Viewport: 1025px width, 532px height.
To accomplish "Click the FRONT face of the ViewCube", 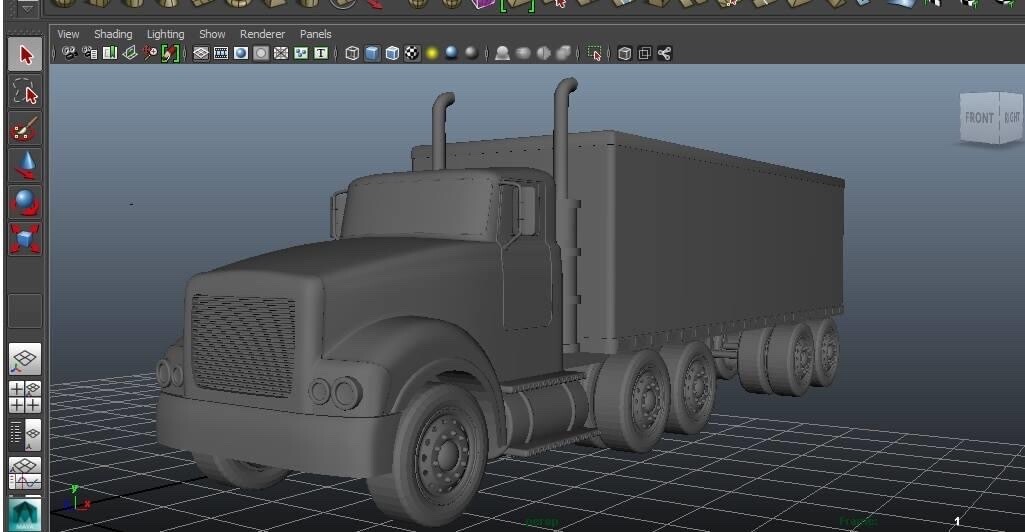I will pos(977,118).
